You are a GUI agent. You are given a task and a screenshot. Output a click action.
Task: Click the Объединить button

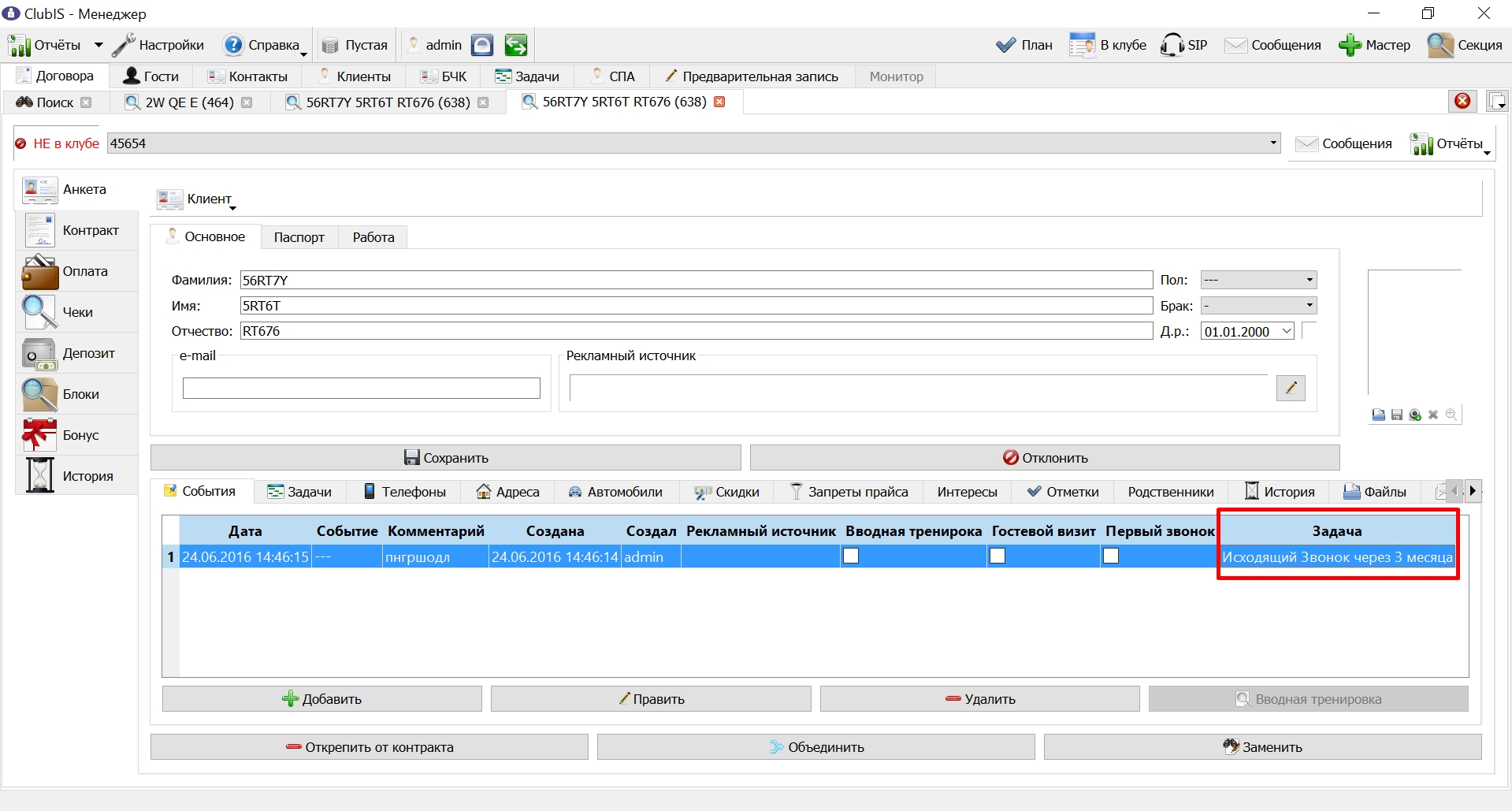[816, 747]
